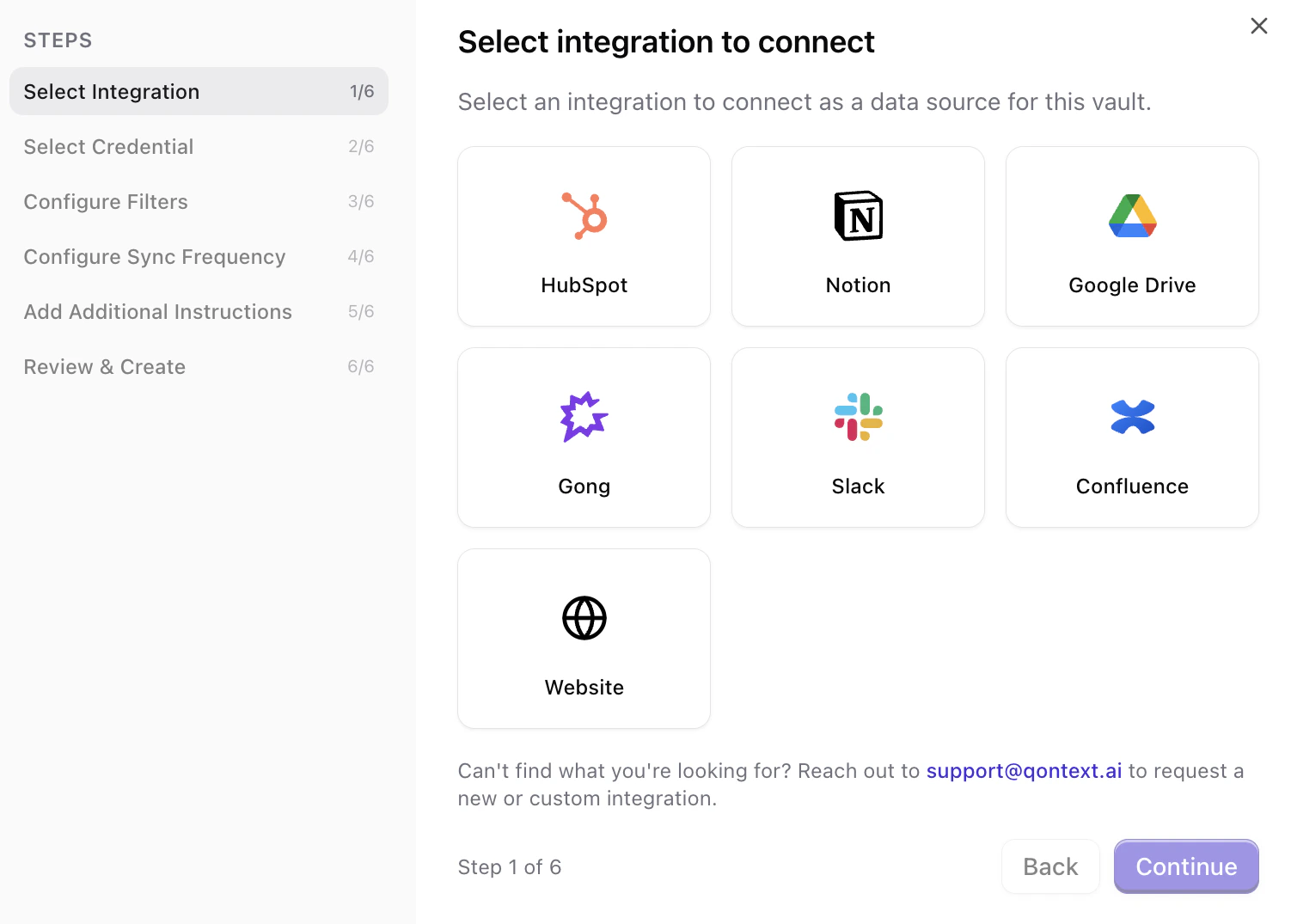Go to Add Additional Instructions step
The height and width of the screenshot is (924, 1291).
pos(157,311)
